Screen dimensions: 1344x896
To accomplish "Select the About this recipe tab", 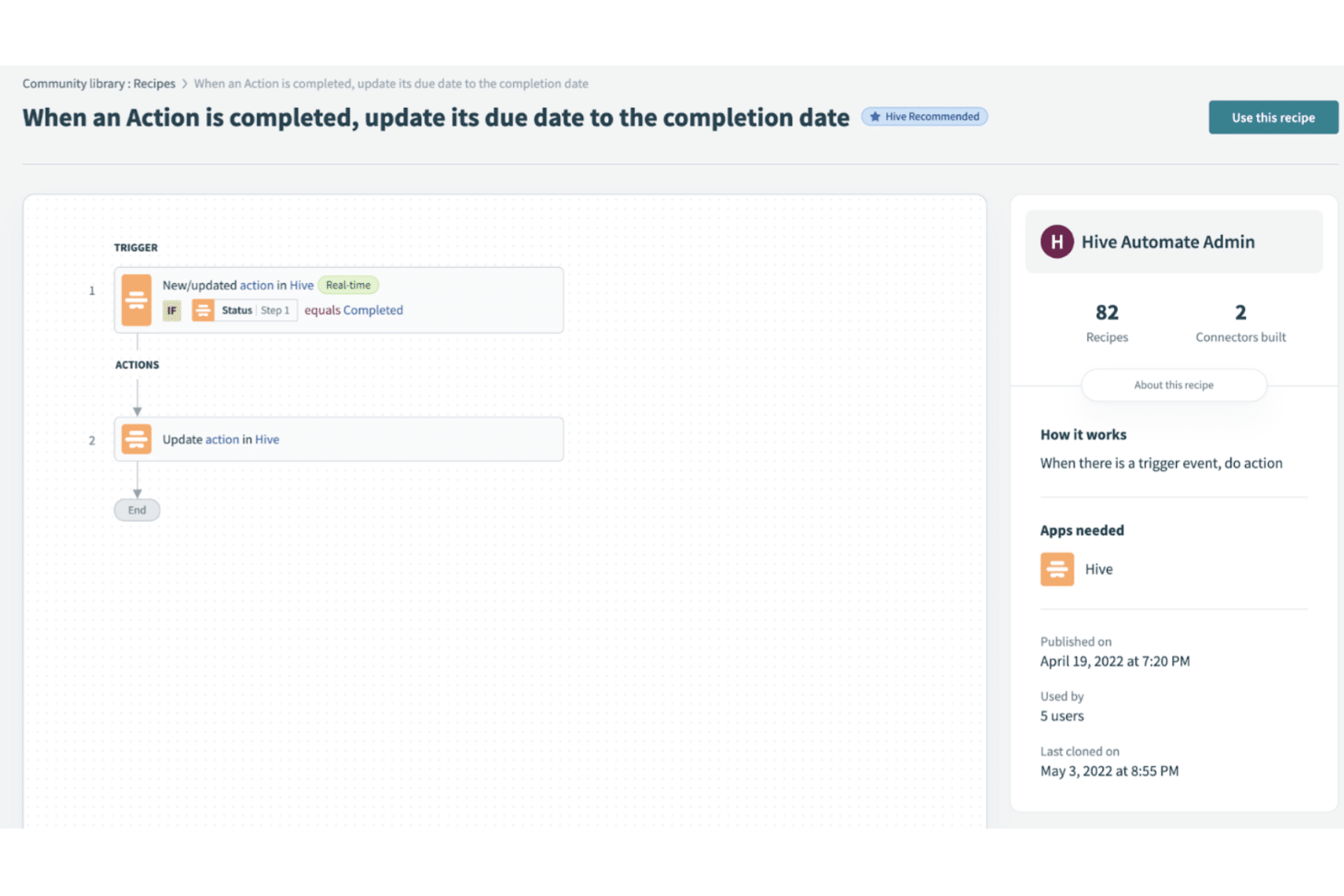I will (x=1173, y=385).
